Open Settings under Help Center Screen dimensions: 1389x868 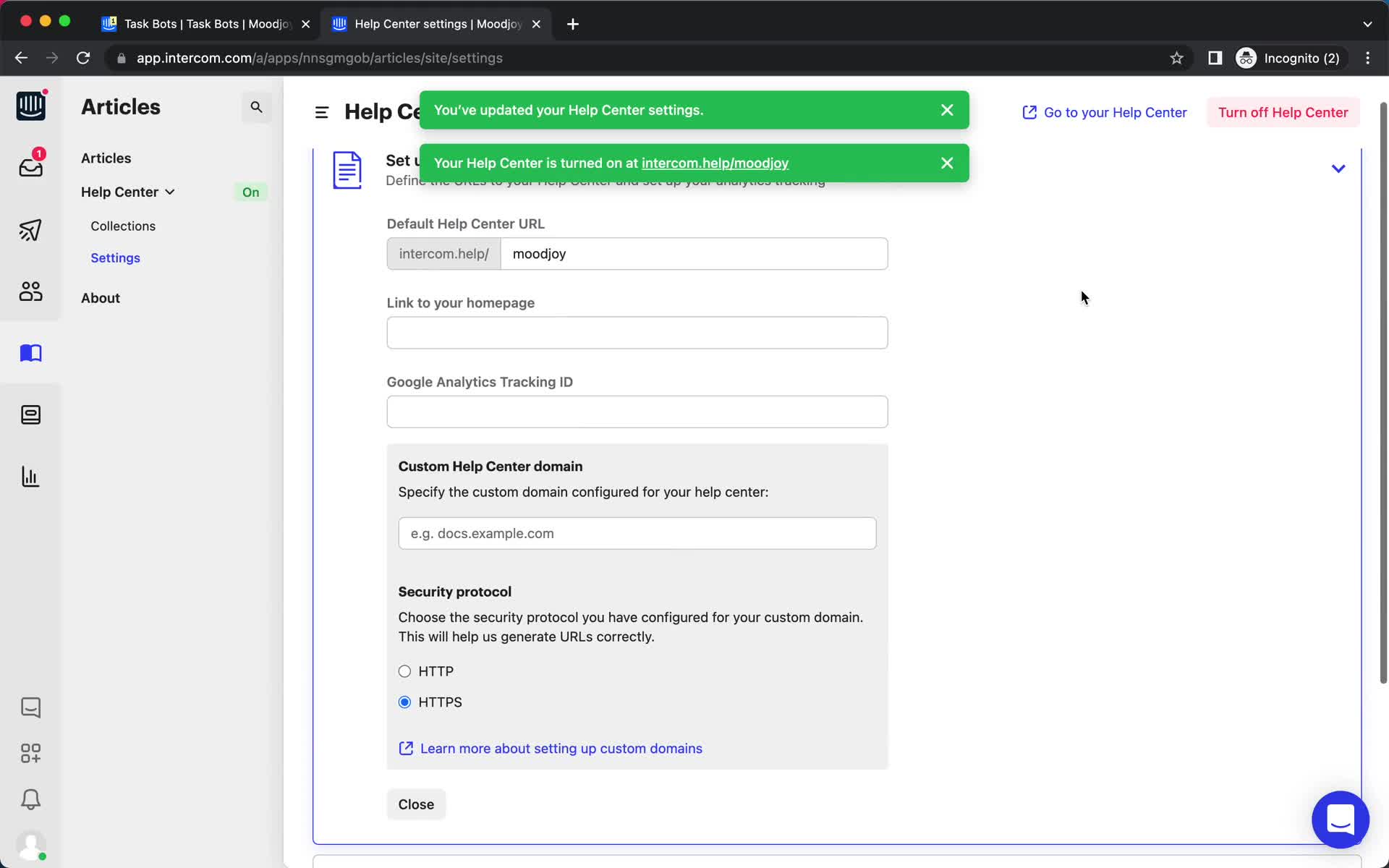tap(115, 258)
